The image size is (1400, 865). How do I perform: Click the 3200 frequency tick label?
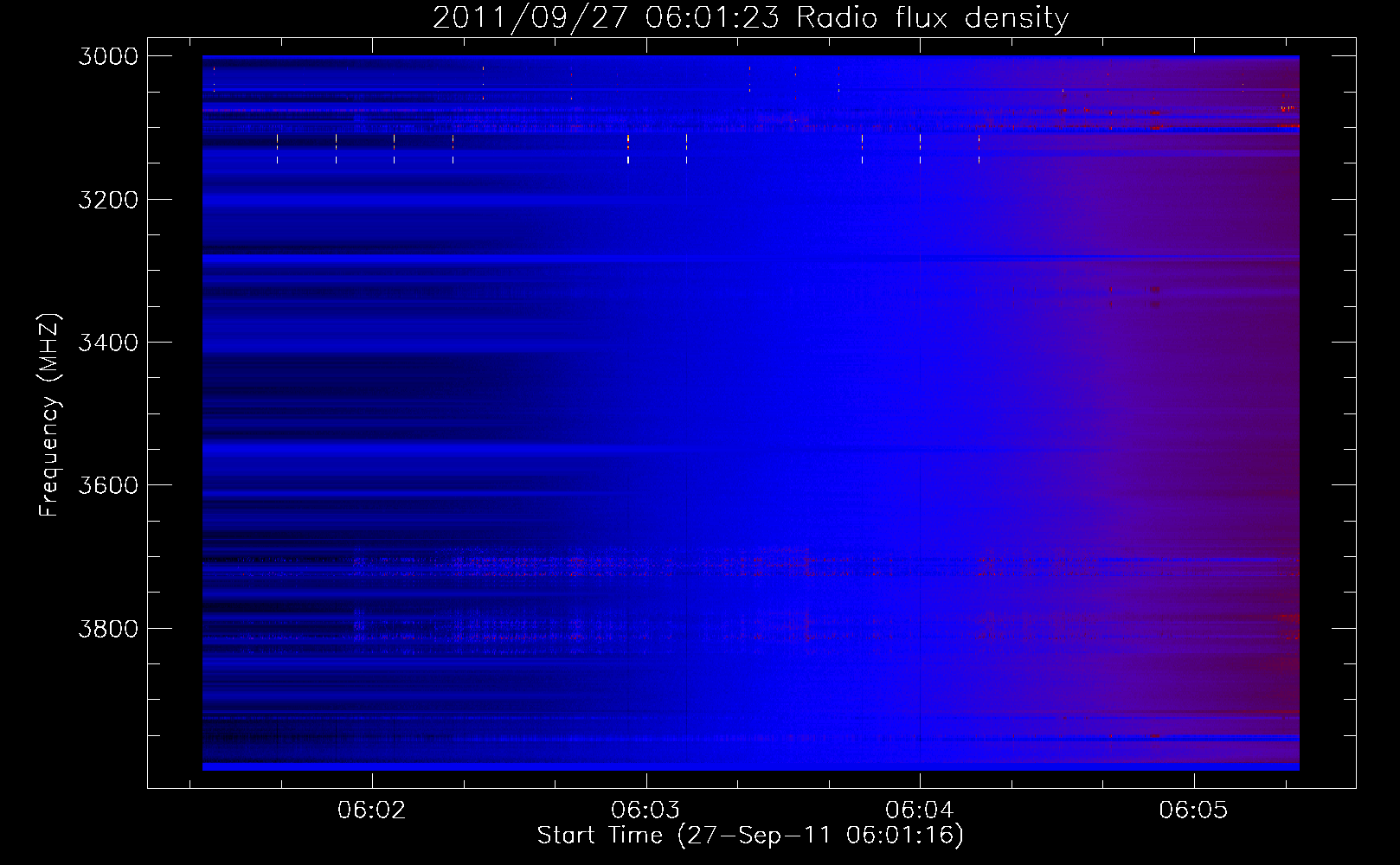pyautogui.click(x=108, y=200)
